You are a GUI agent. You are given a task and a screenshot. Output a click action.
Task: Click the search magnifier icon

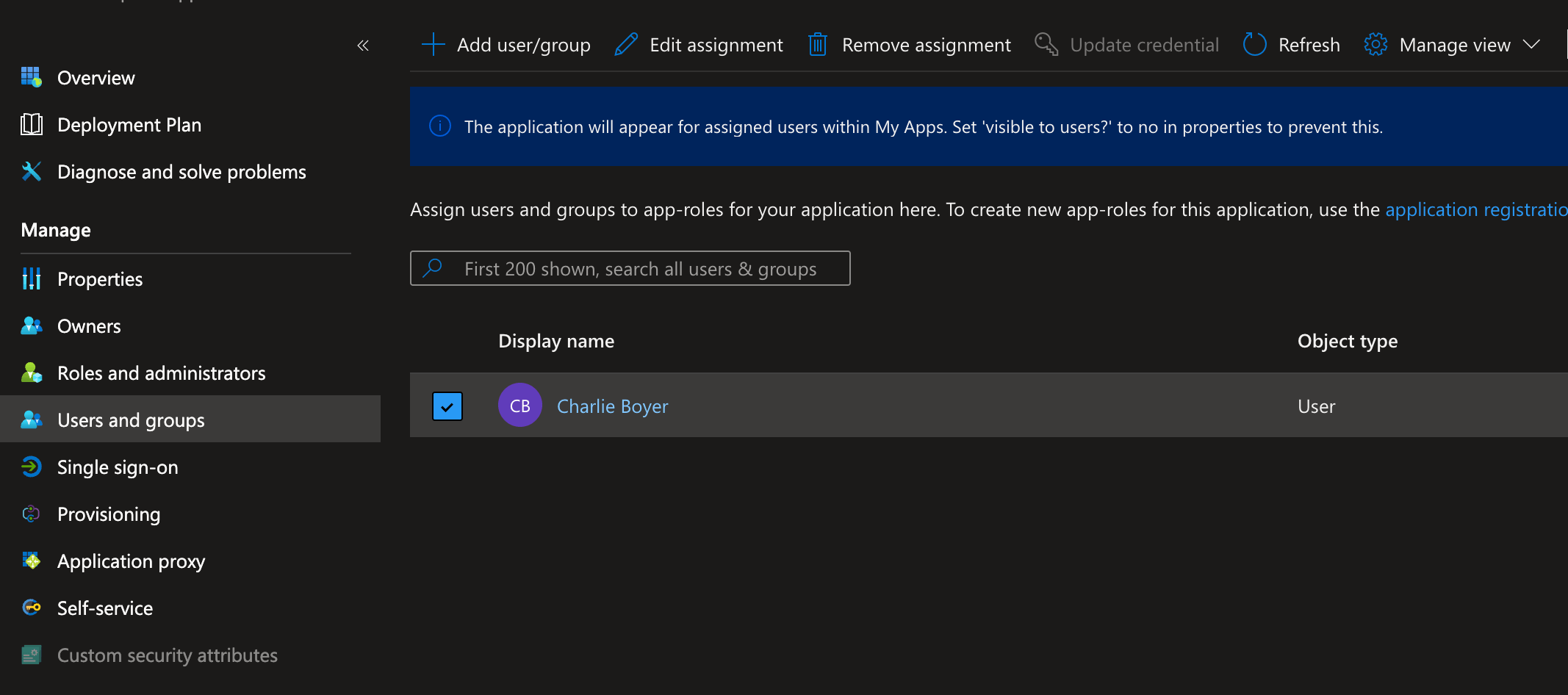[x=434, y=268]
